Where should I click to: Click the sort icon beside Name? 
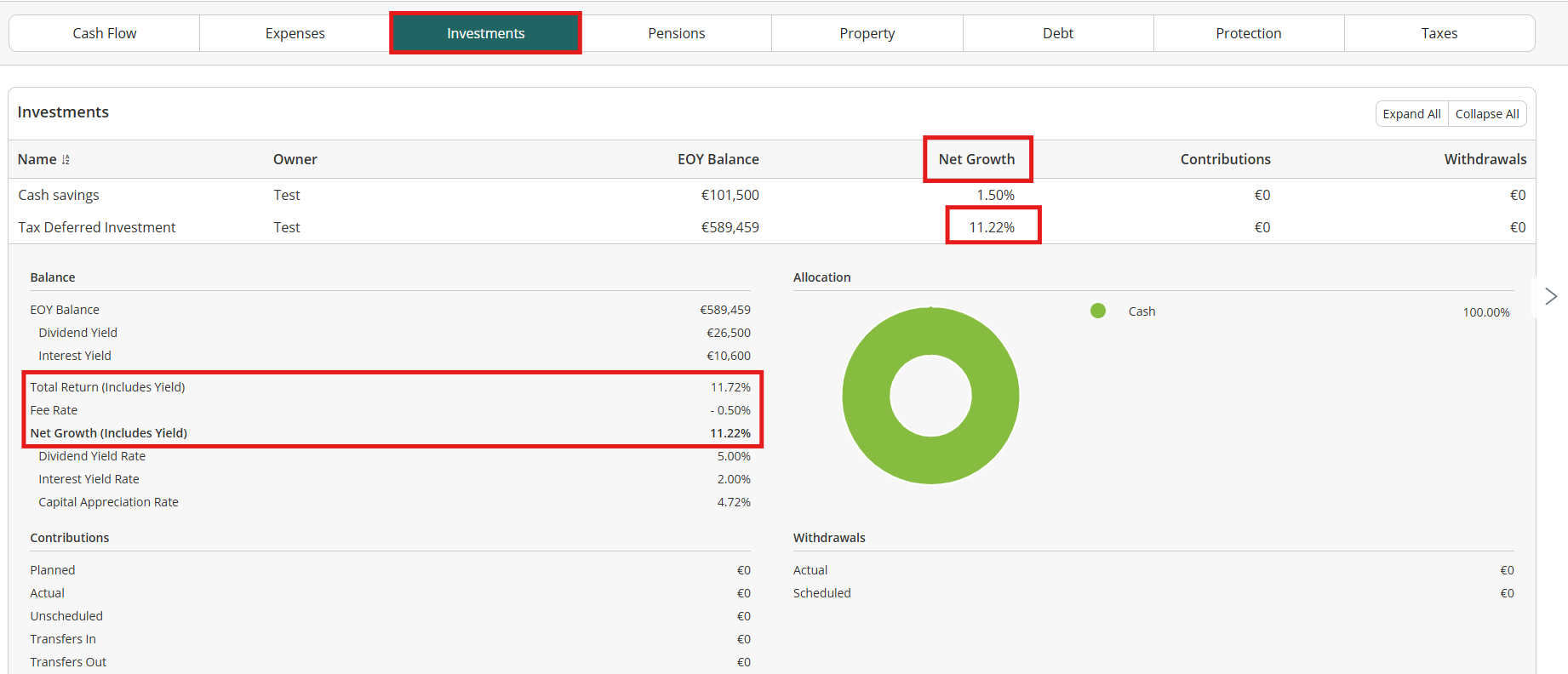(66, 160)
